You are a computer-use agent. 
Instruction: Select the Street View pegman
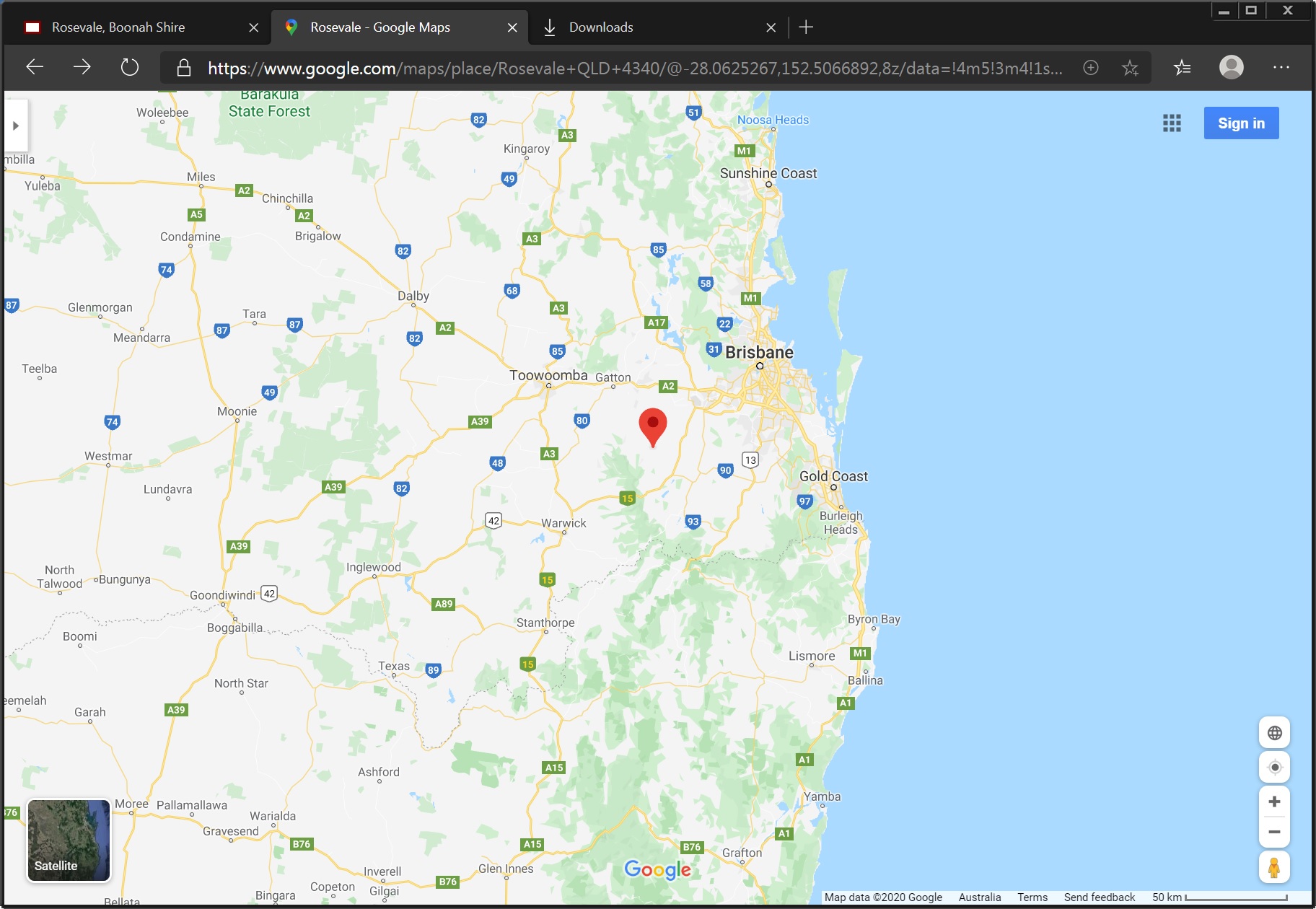1274,867
